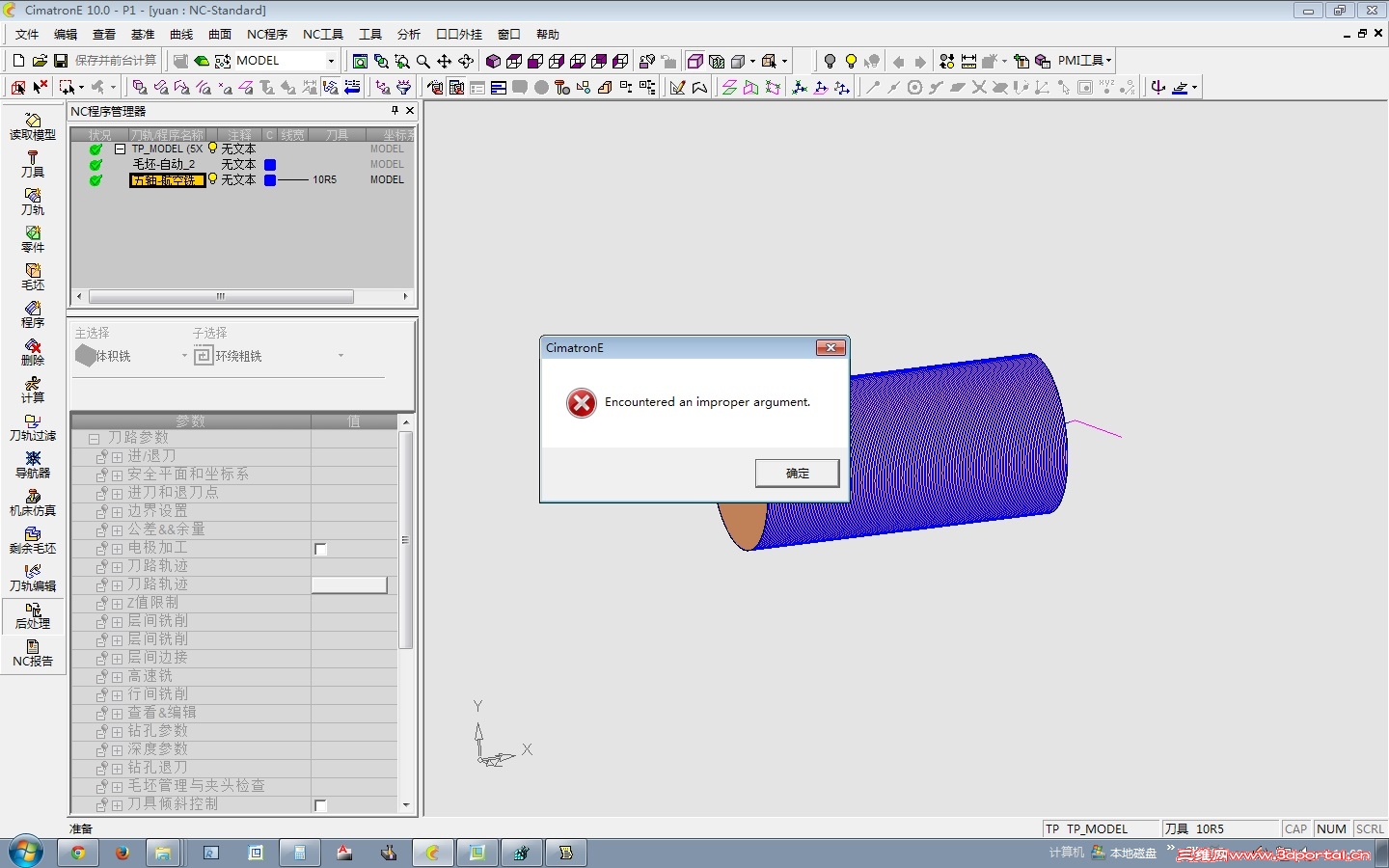Click blue color swatch on 毛坯-自动_2 row
The image size is (1389, 868).
tap(270, 165)
